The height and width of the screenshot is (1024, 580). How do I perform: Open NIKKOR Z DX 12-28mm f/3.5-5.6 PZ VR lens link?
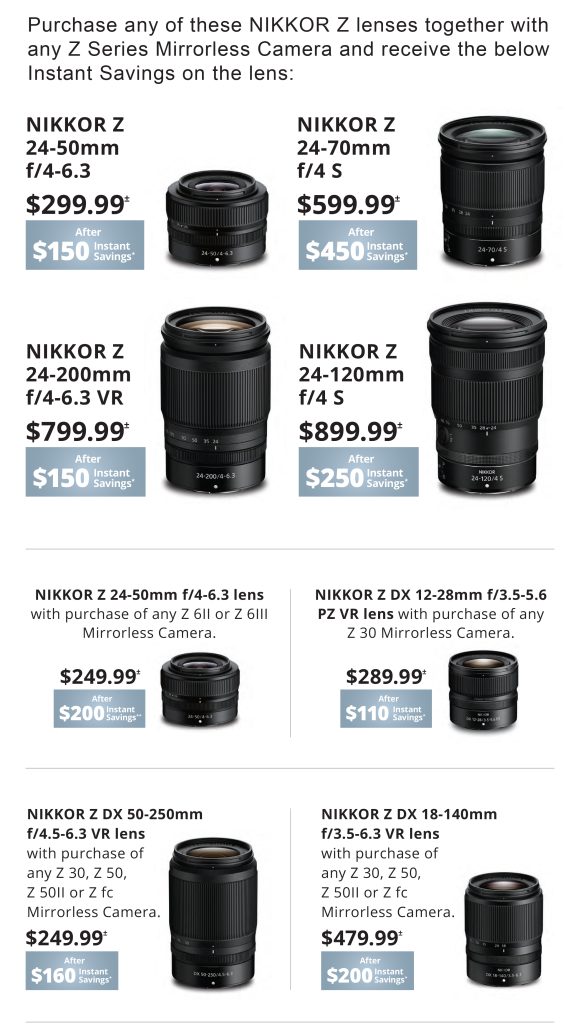click(431, 604)
